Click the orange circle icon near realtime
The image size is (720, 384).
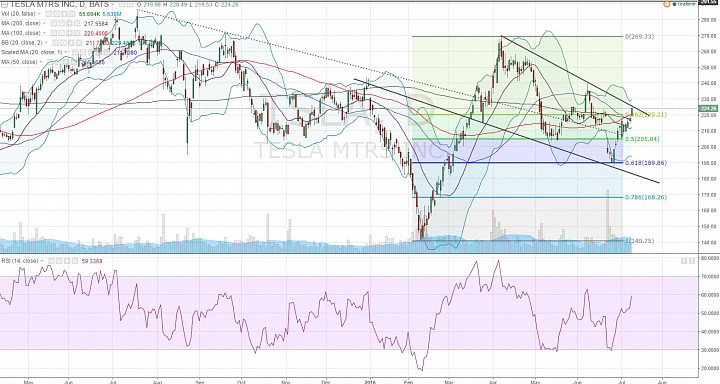click(x=666, y=4)
